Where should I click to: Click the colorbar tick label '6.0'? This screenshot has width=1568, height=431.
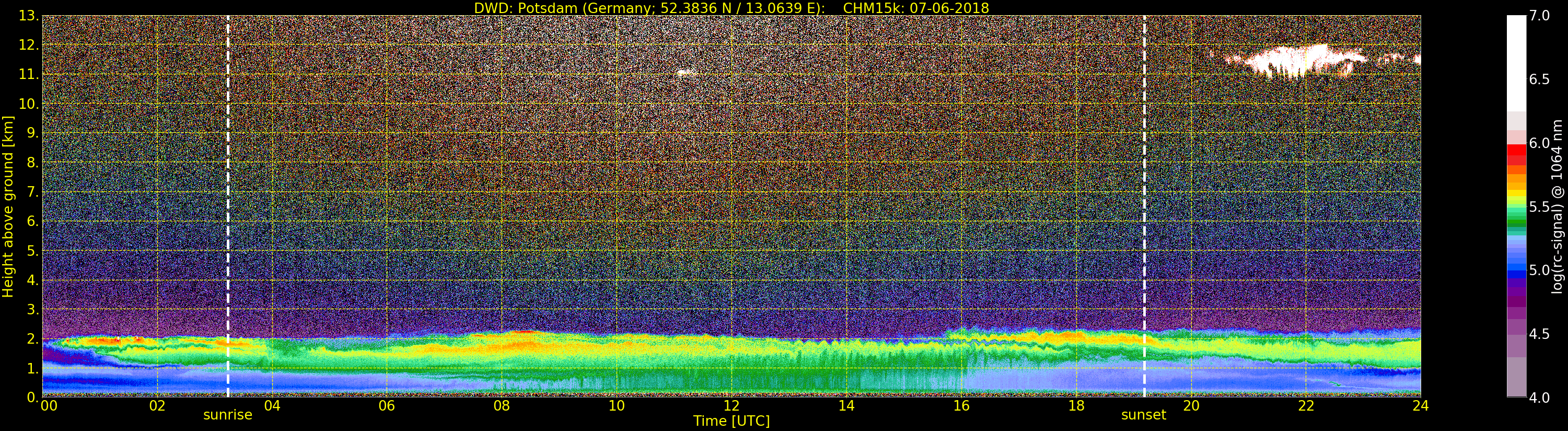tap(1539, 143)
